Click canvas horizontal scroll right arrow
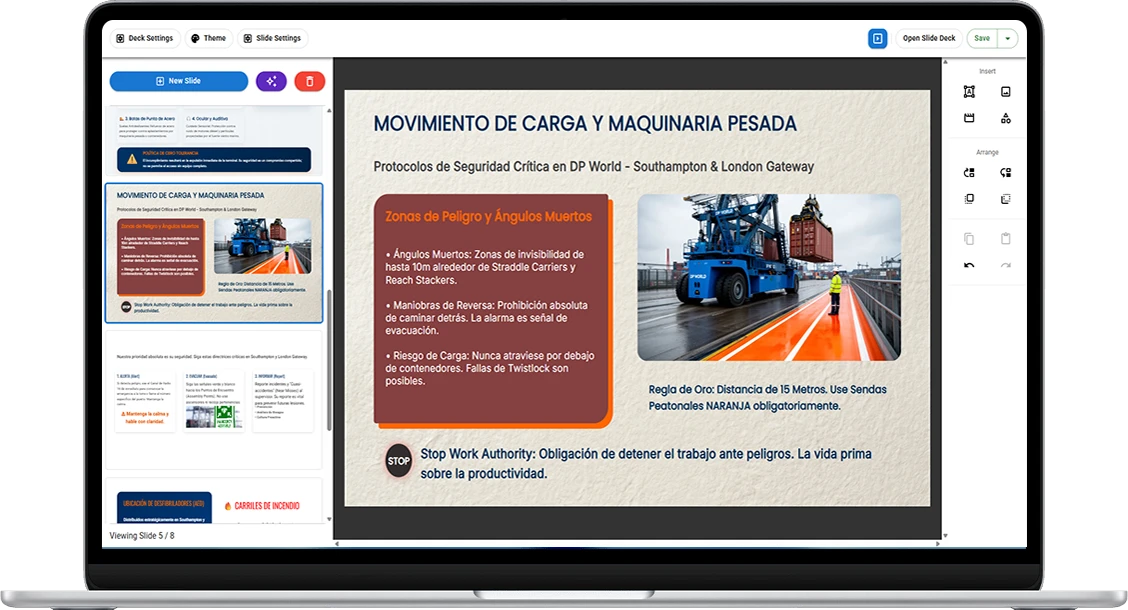Viewport: 1128px width, 610px height. tap(937, 544)
